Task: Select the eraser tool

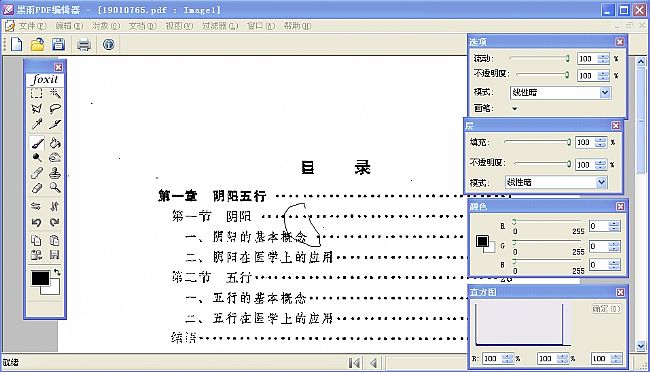Action: (37, 188)
